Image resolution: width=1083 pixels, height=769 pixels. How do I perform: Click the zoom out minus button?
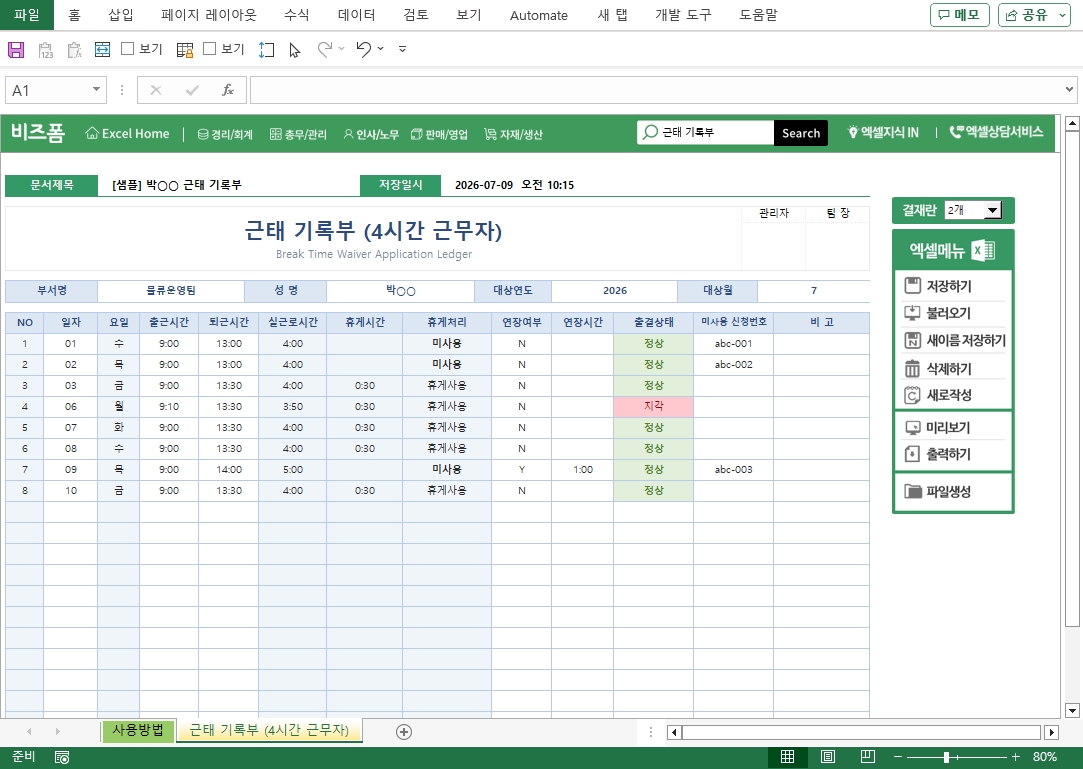pyautogui.click(x=897, y=757)
